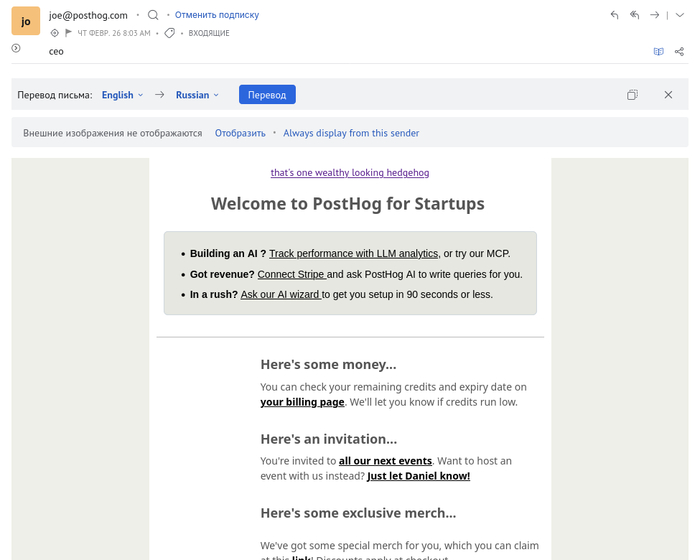This screenshot has width=700, height=560.
Task: Open Track performance with LLM analytics link
Action: click(x=354, y=254)
